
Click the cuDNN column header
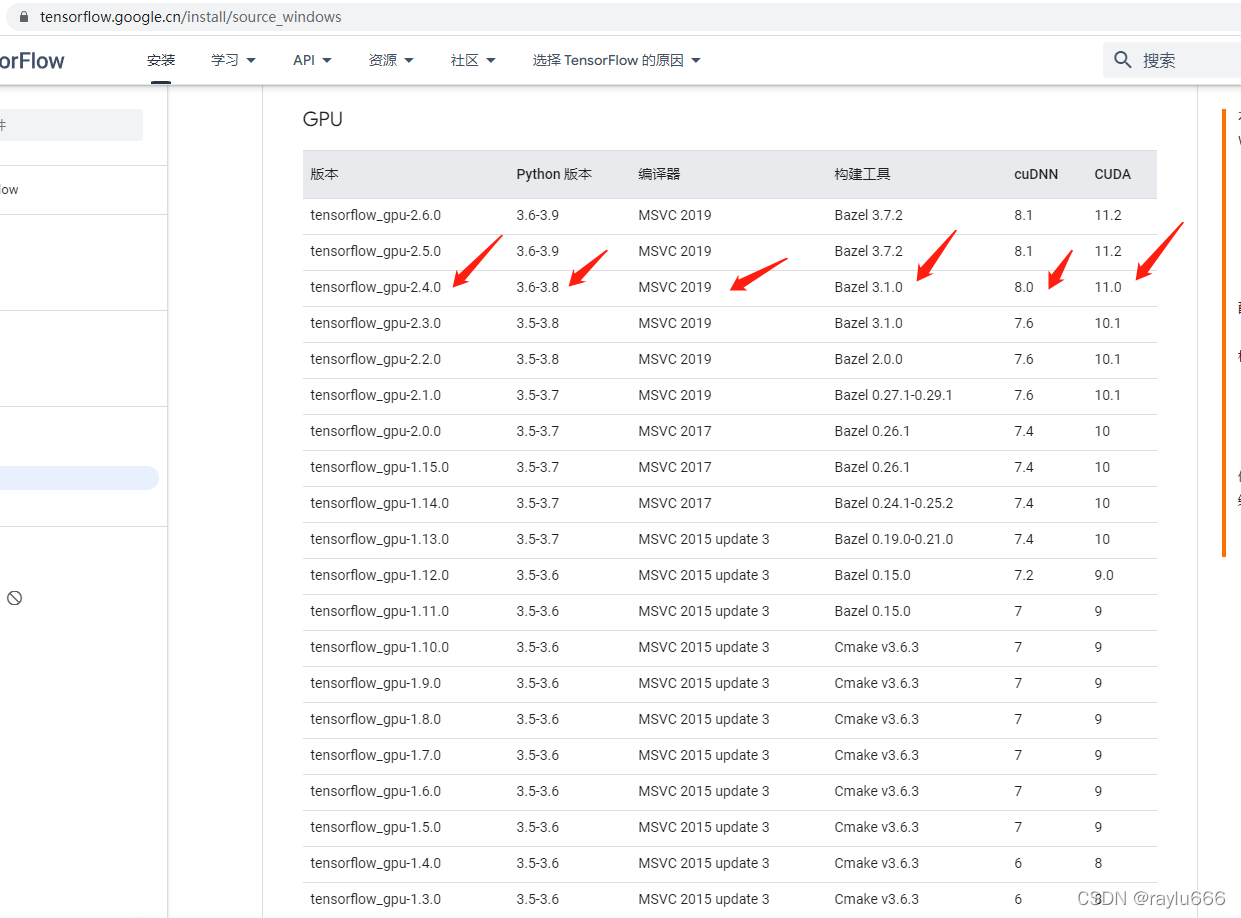tap(1035, 174)
